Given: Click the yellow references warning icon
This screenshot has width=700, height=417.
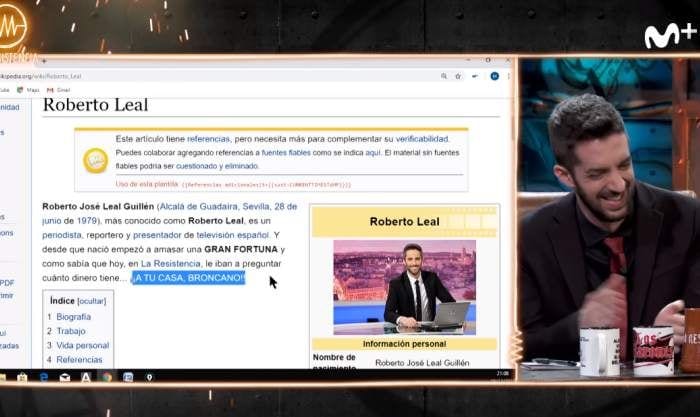Looking at the screenshot, I should (x=96, y=160).
